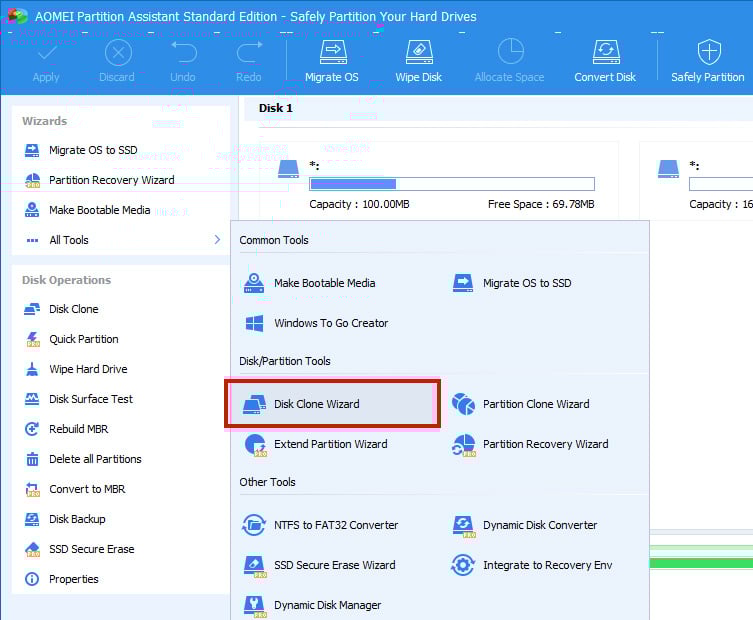Image resolution: width=753 pixels, height=620 pixels.
Task: Click the Migrate OS to SSD sidebar icon
Action: coord(32,150)
